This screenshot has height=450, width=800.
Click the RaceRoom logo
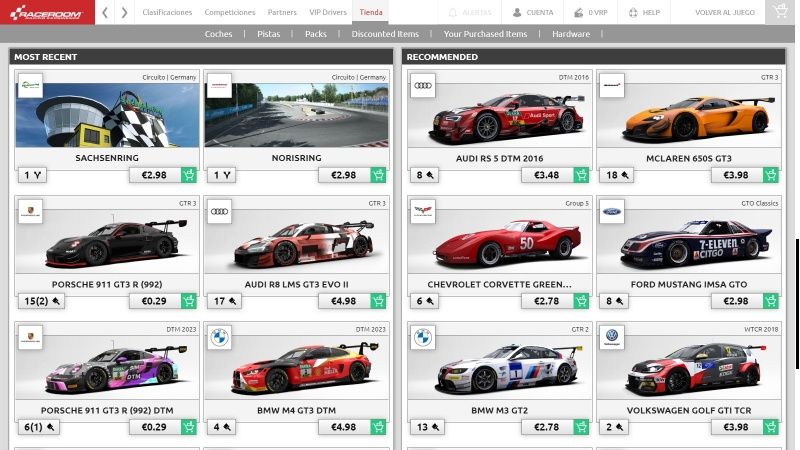(47, 12)
